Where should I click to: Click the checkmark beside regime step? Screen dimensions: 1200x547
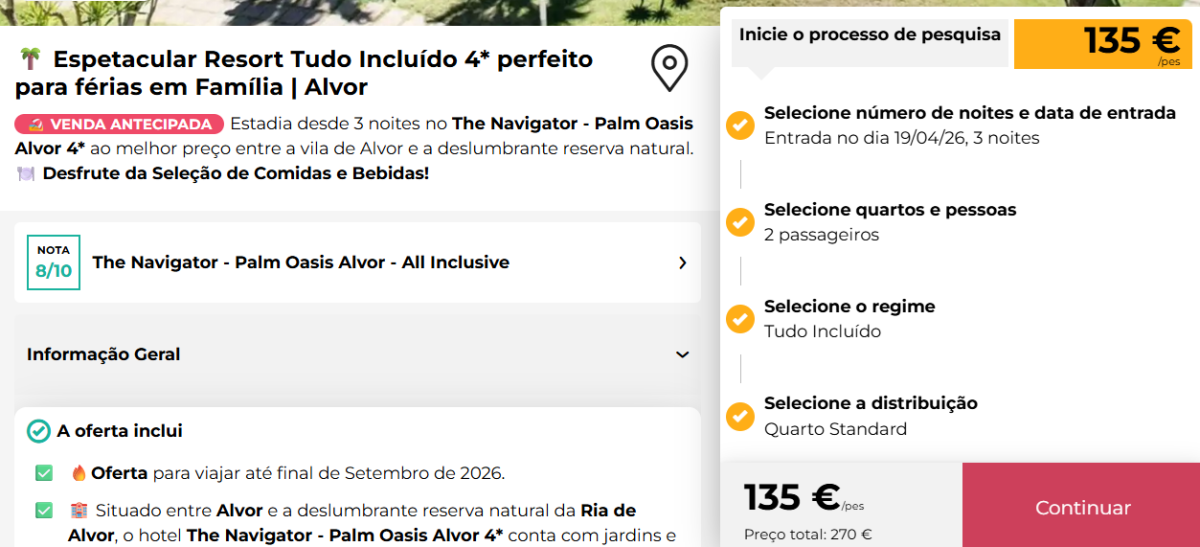point(740,319)
